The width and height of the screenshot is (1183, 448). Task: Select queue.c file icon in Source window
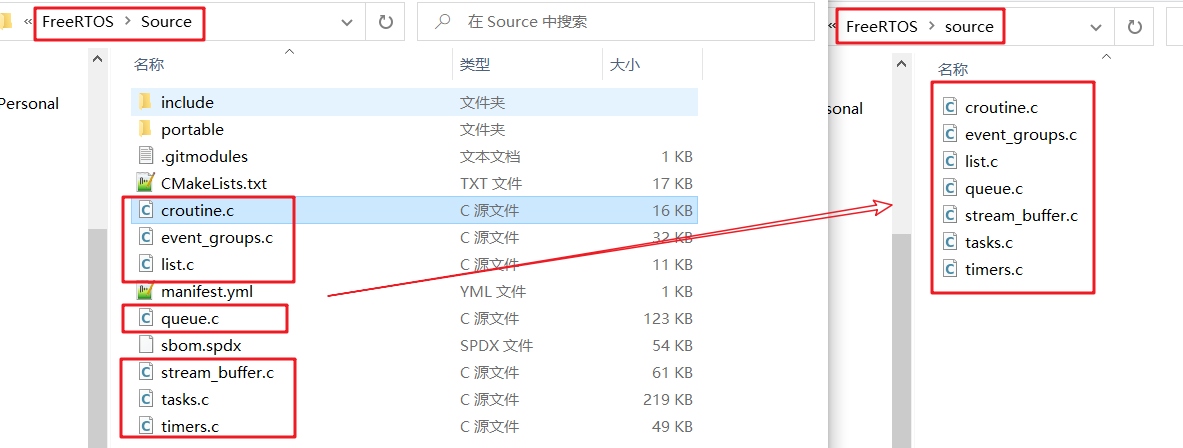point(146,318)
